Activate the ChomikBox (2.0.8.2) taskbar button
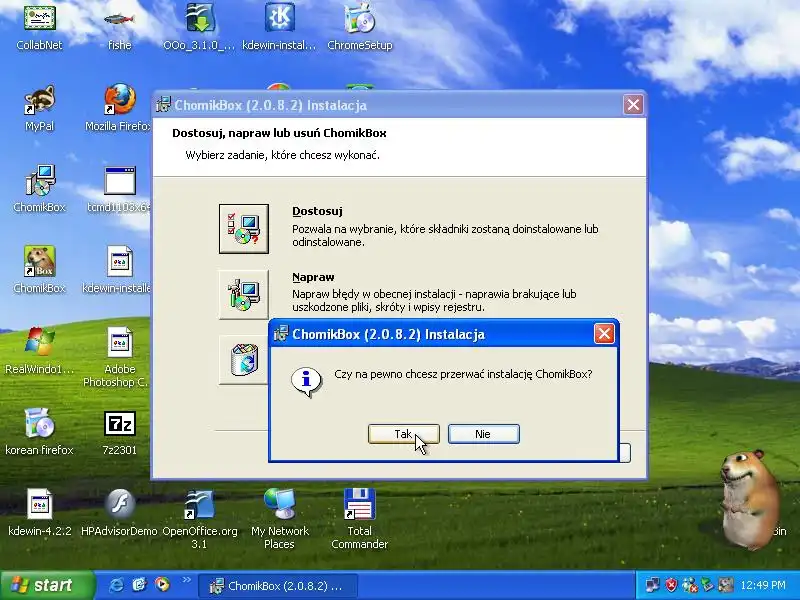Viewport: 800px width, 600px height. 278,586
